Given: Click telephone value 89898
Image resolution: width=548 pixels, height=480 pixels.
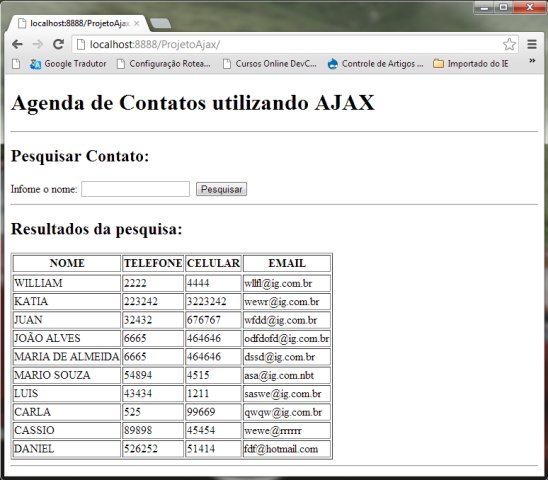Looking at the screenshot, I should pyautogui.click(x=138, y=430).
